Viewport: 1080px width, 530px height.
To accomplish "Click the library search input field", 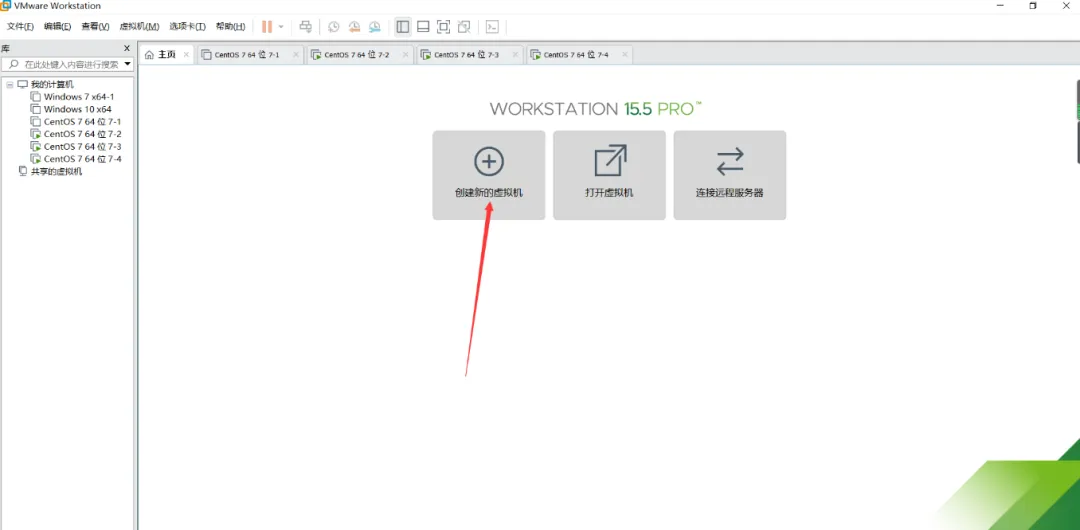I will (x=68, y=64).
